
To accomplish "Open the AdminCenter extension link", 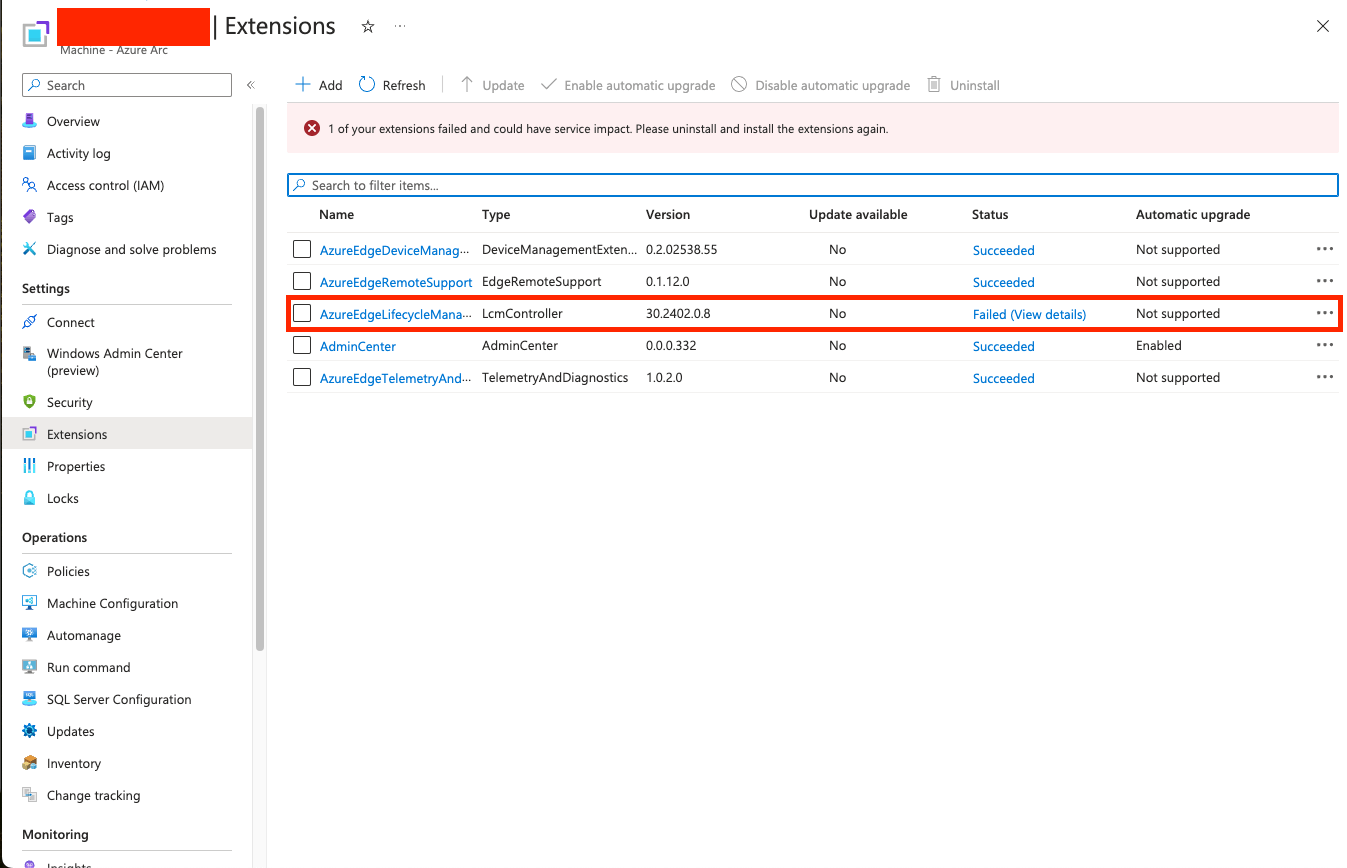I will 358,346.
